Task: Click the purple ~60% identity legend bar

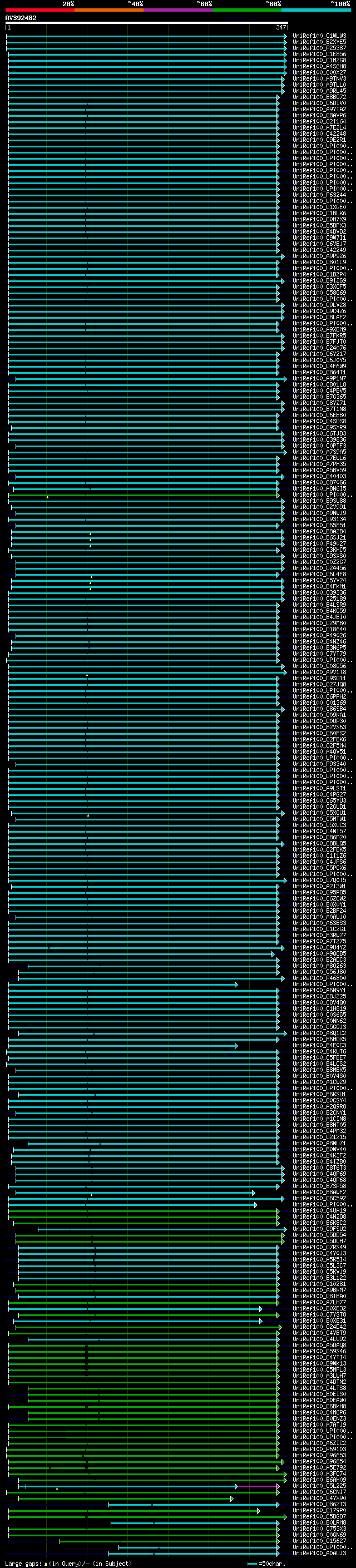Action: pyautogui.click(x=179, y=10)
